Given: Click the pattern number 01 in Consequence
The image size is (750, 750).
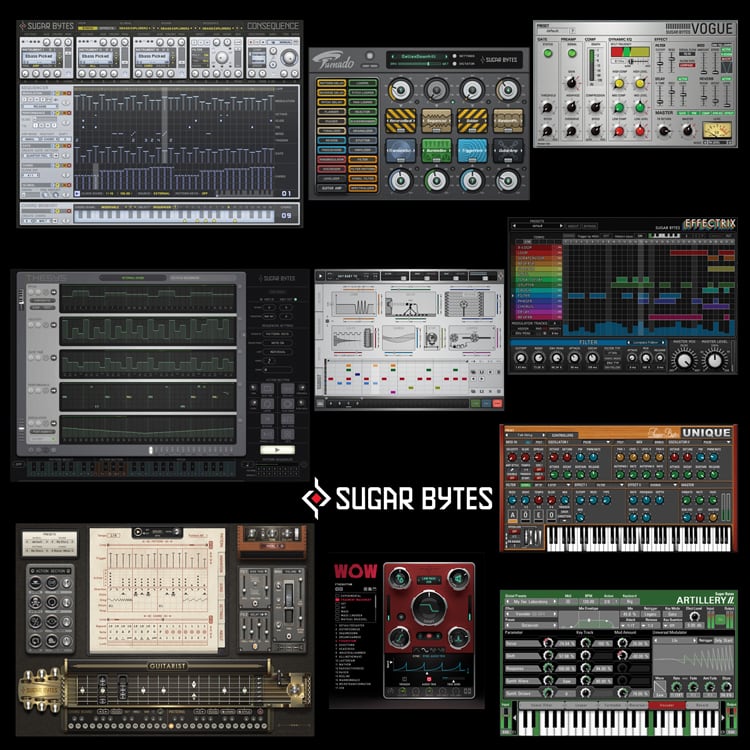Looking at the screenshot, I should point(286,193).
